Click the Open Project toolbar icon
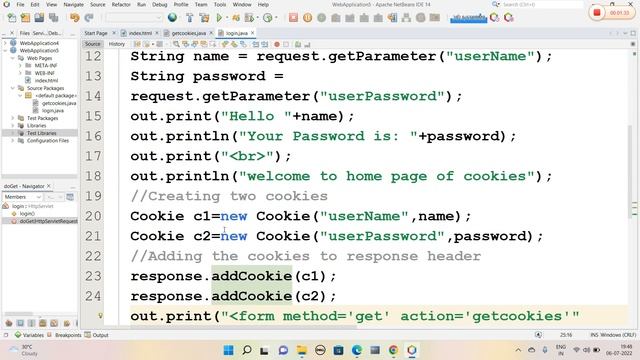Image resolution: width=640 pixels, height=360 pixels. 39,18
